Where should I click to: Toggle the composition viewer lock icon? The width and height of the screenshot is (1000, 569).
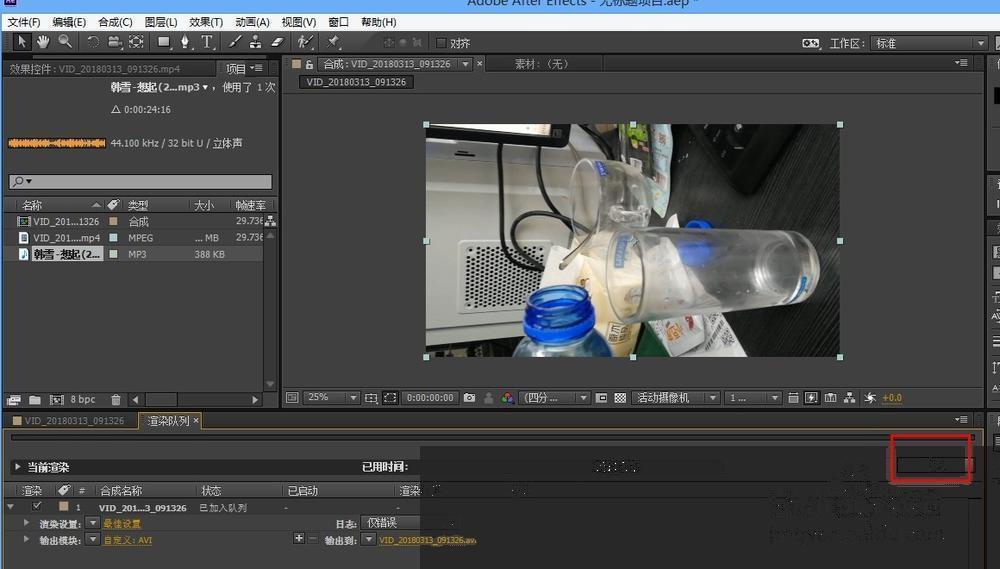click(x=309, y=64)
